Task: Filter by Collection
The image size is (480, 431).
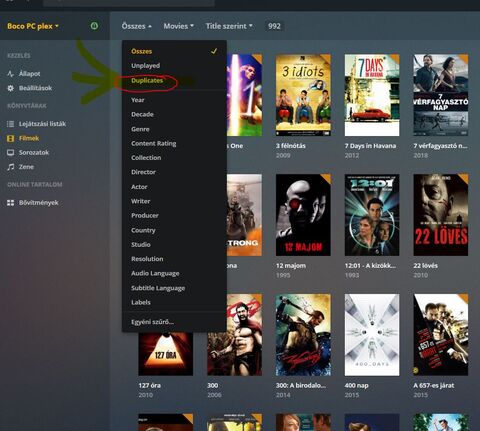Action: point(174,158)
